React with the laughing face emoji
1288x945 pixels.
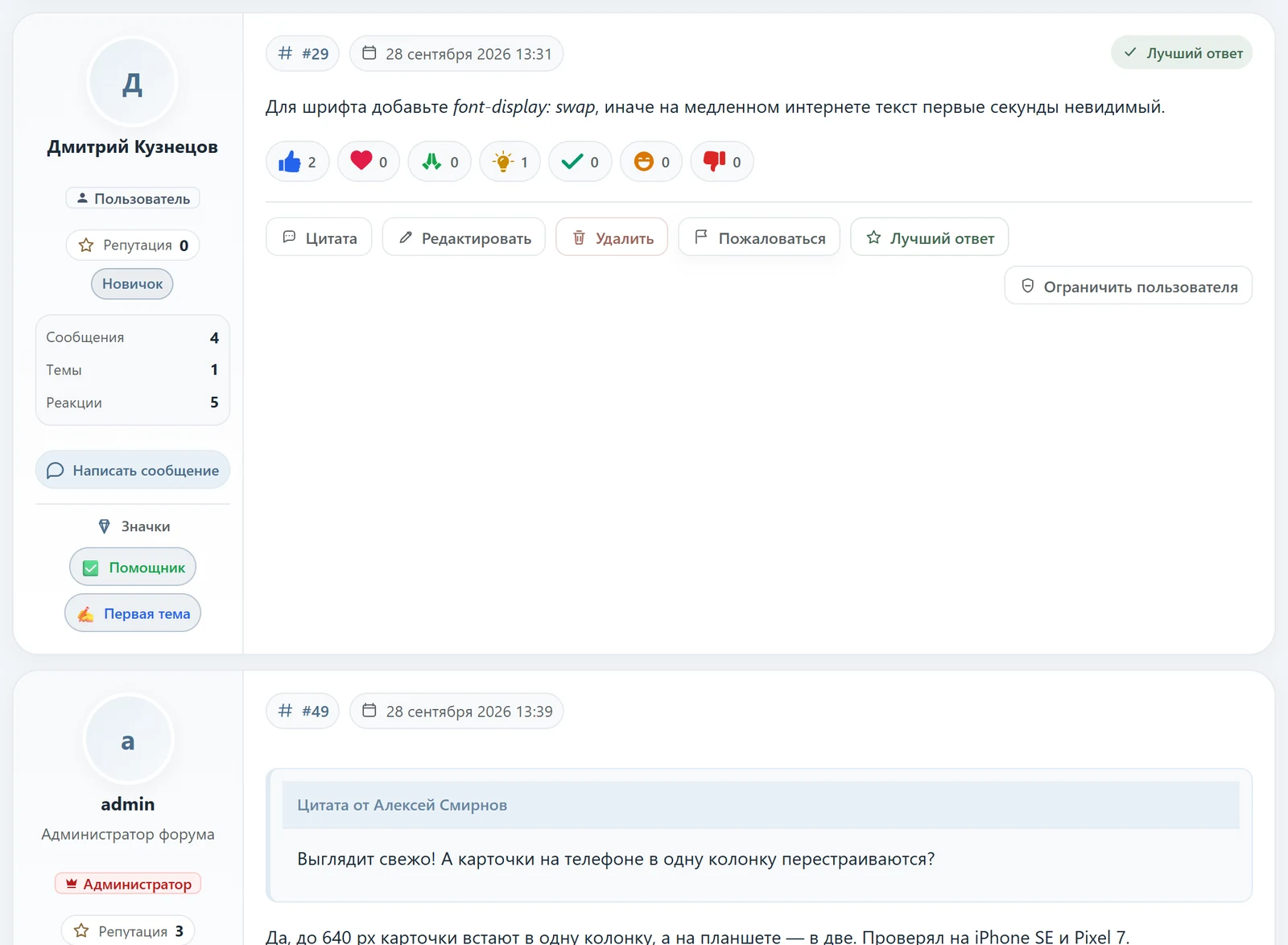651,162
